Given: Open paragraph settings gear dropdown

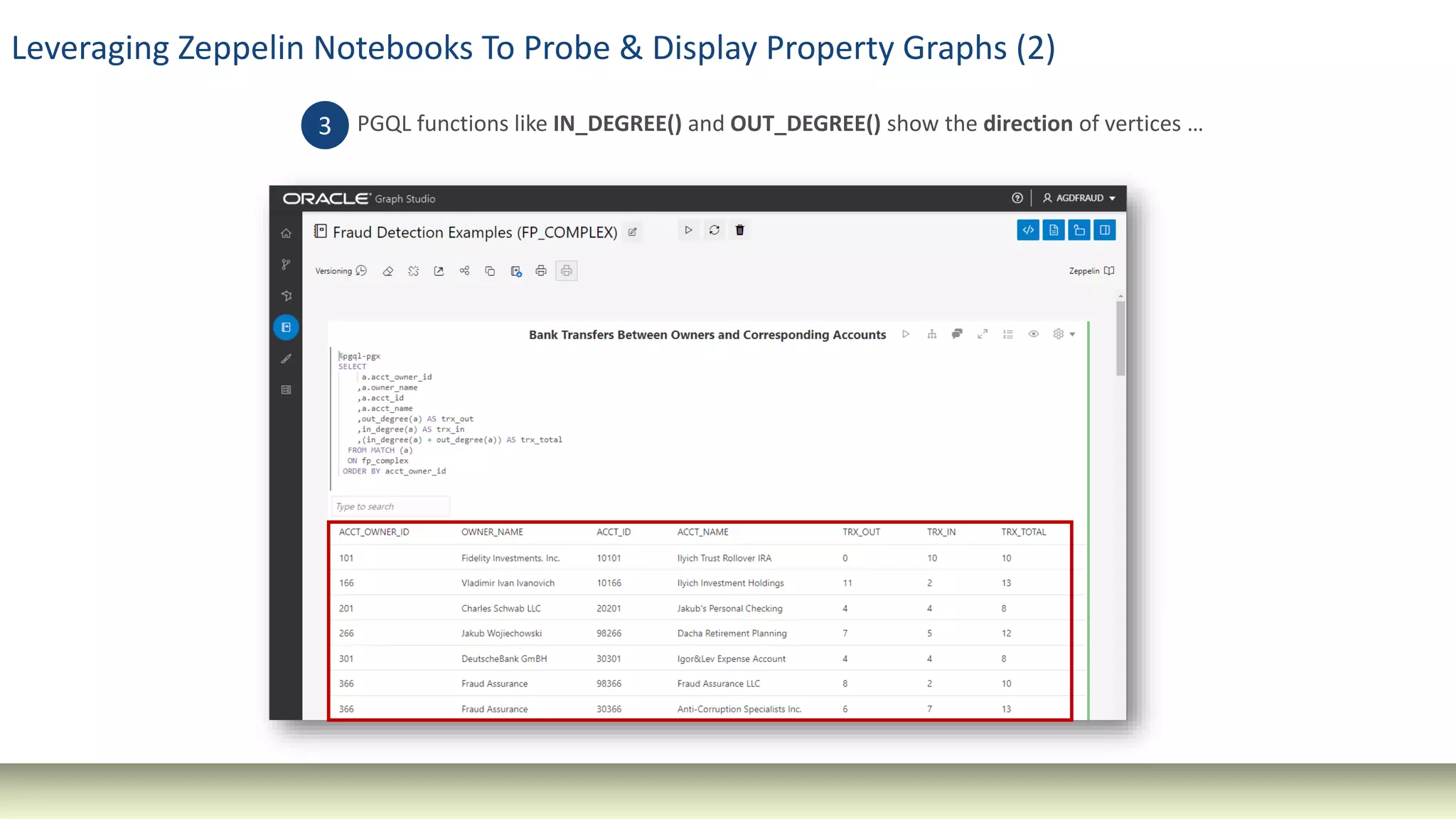Looking at the screenshot, I should click(x=1064, y=334).
